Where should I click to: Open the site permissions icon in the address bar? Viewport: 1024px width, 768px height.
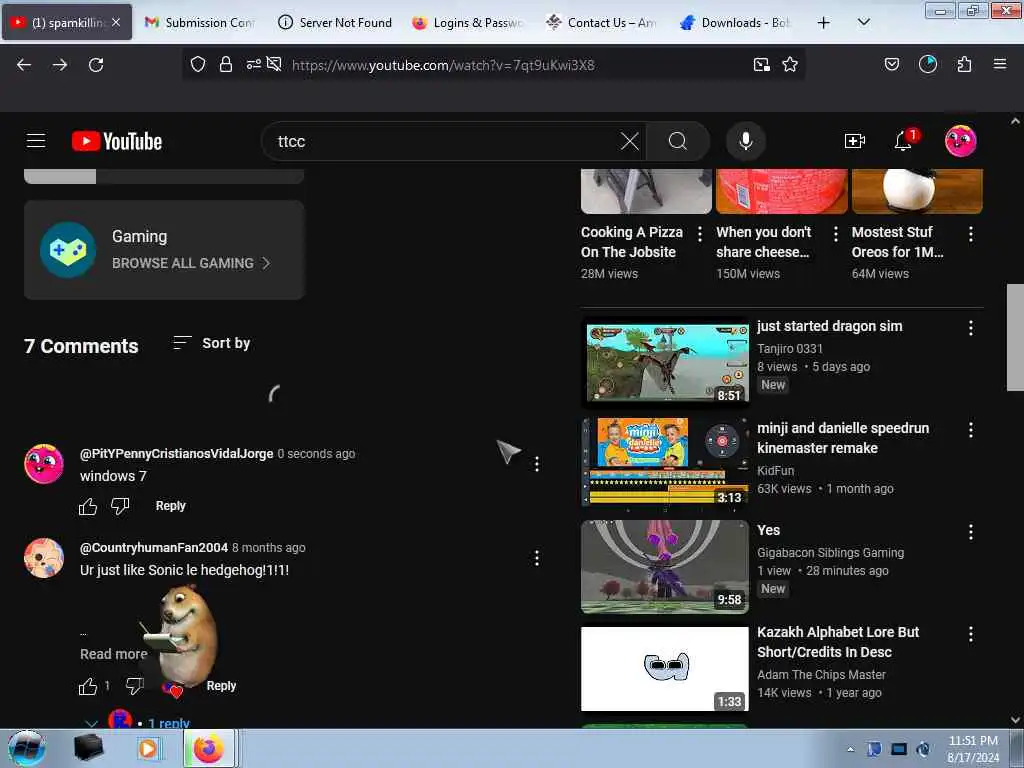point(253,64)
